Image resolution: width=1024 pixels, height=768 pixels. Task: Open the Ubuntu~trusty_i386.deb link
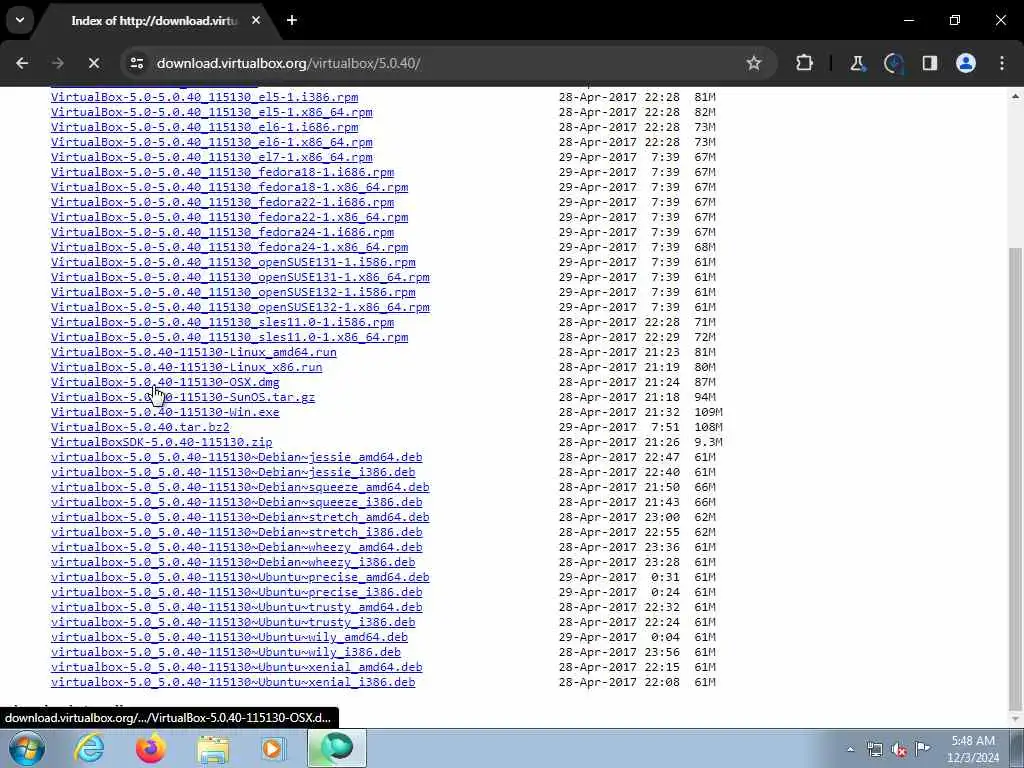233,622
